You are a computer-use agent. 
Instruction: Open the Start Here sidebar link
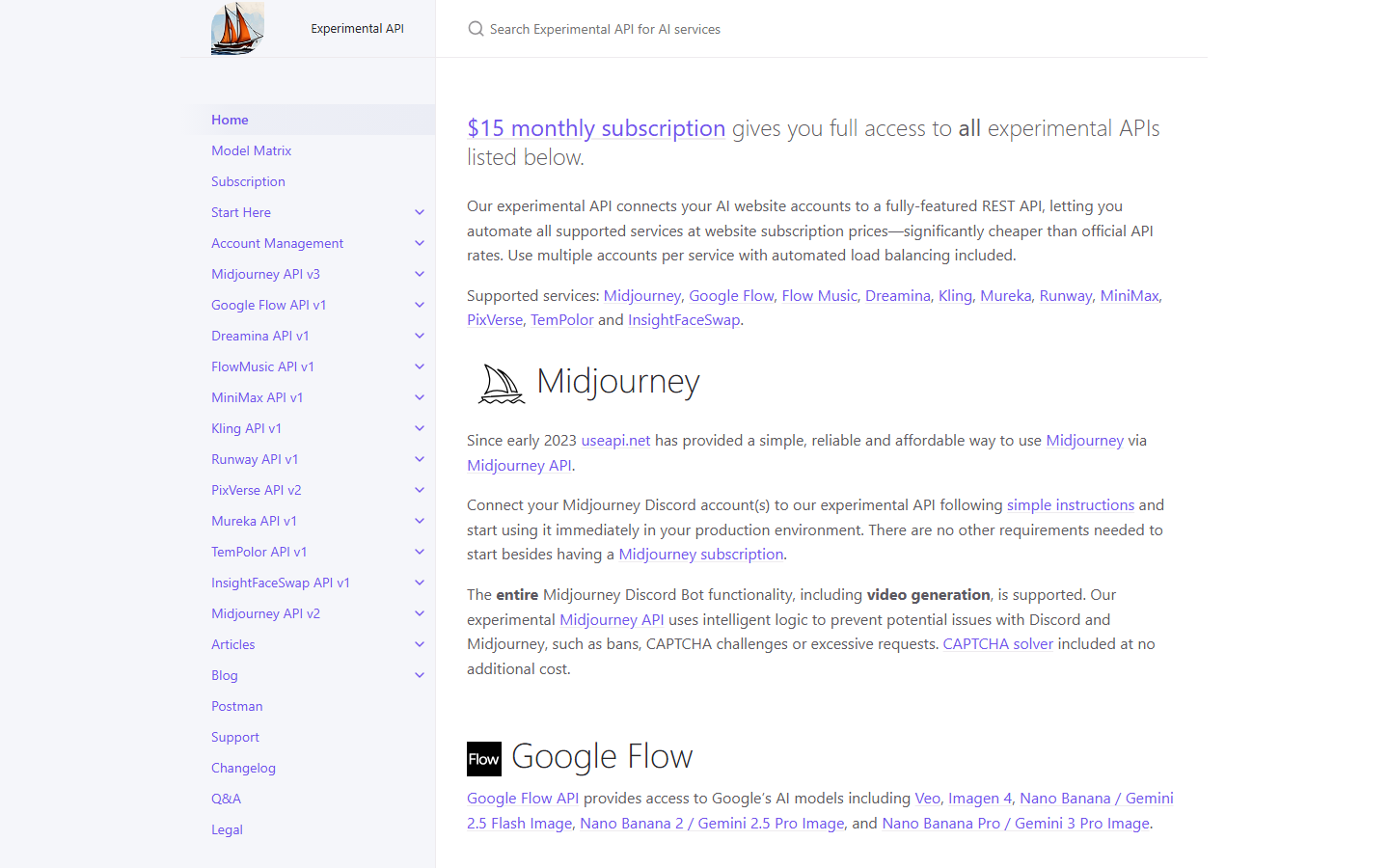[241, 212]
